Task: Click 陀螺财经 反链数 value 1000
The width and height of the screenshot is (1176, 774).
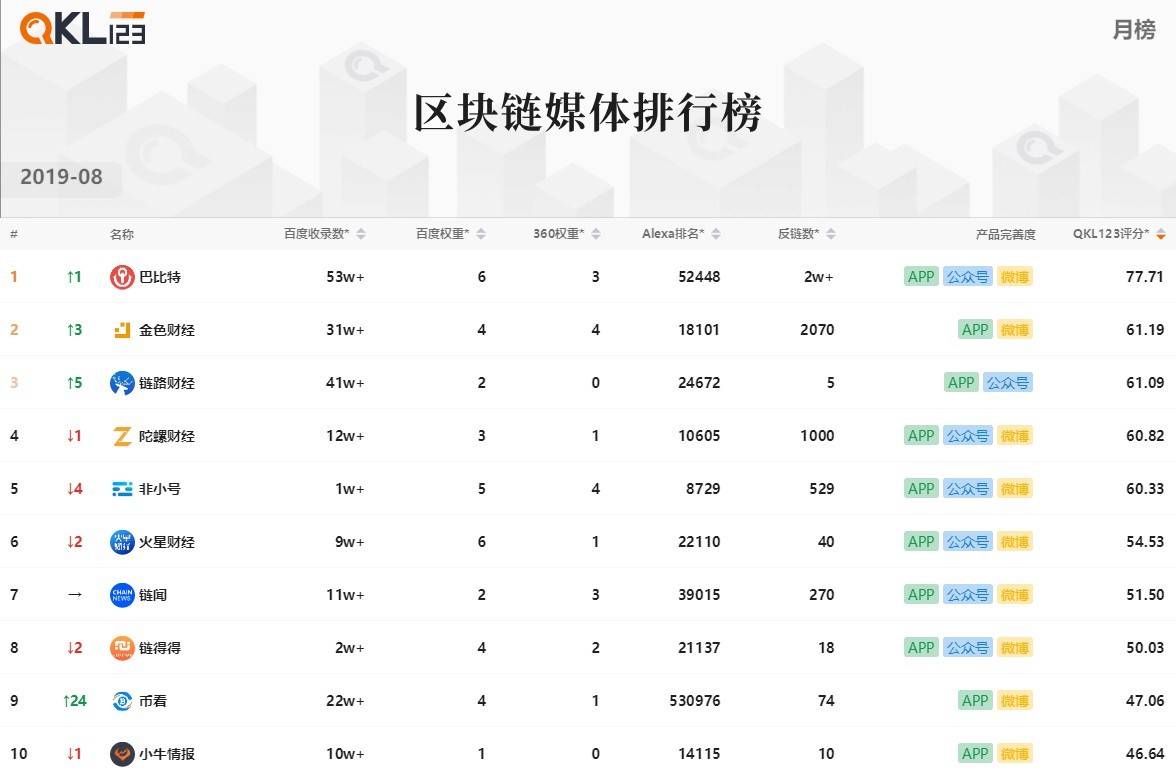Action: tap(817, 436)
